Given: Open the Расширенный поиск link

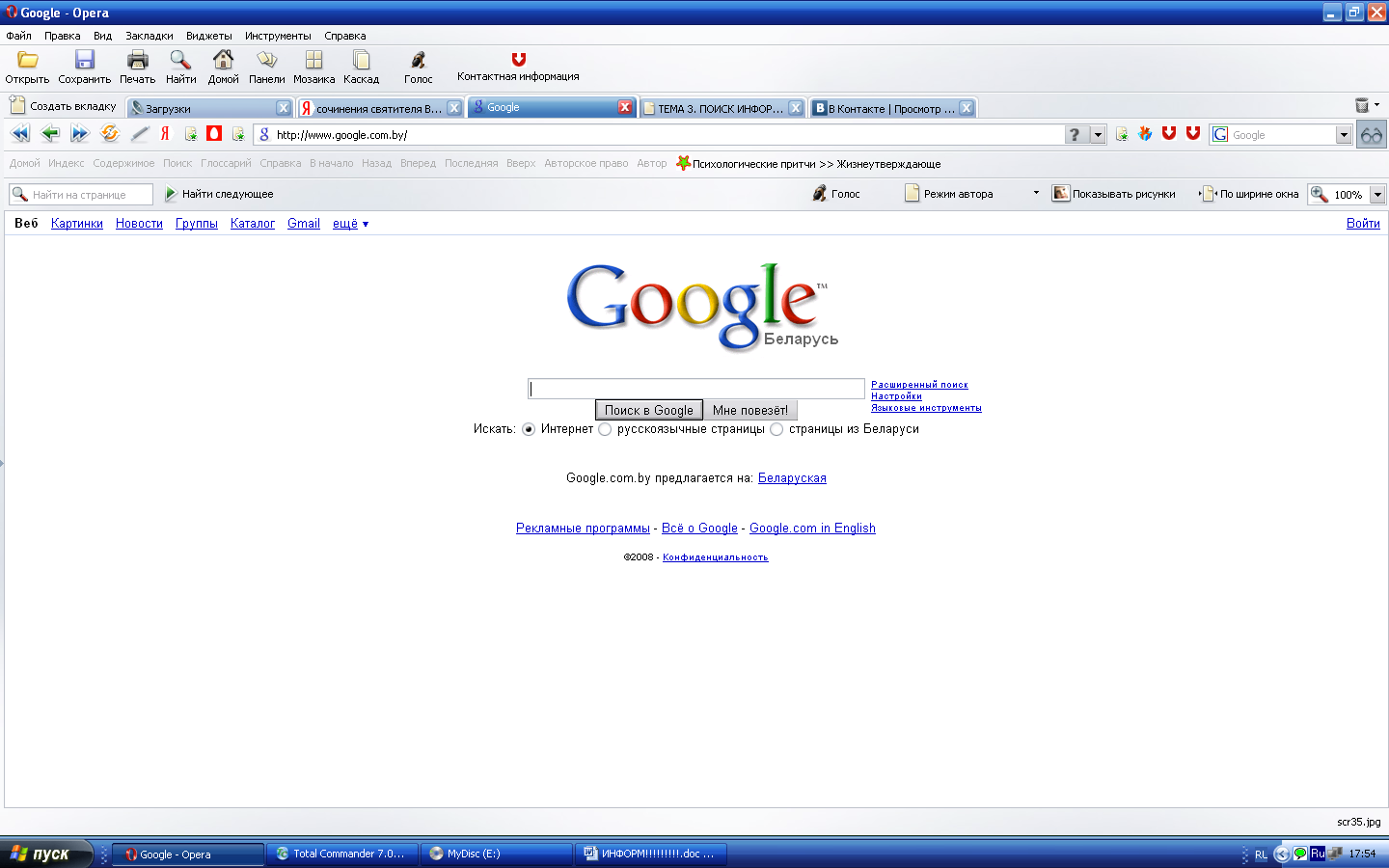Looking at the screenshot, I should [x=919, y=385].
